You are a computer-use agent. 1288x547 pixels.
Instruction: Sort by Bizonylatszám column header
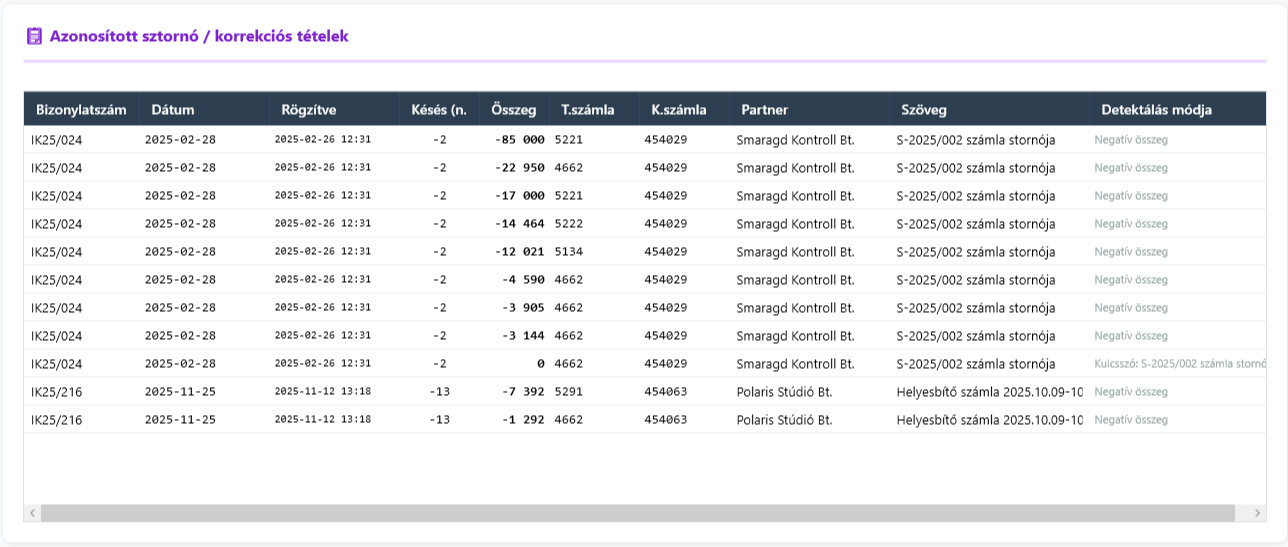click(x=81, y=110)
